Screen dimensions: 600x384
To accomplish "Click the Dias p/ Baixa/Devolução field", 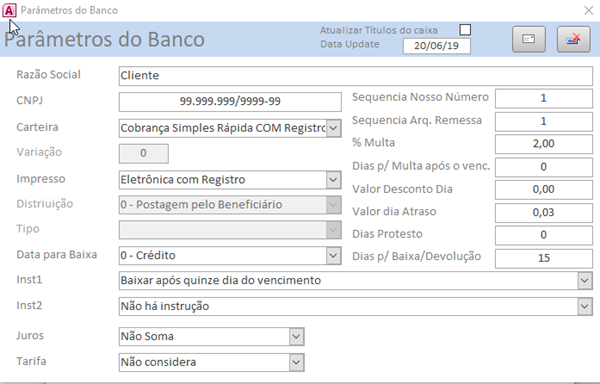I will (544, 258).
